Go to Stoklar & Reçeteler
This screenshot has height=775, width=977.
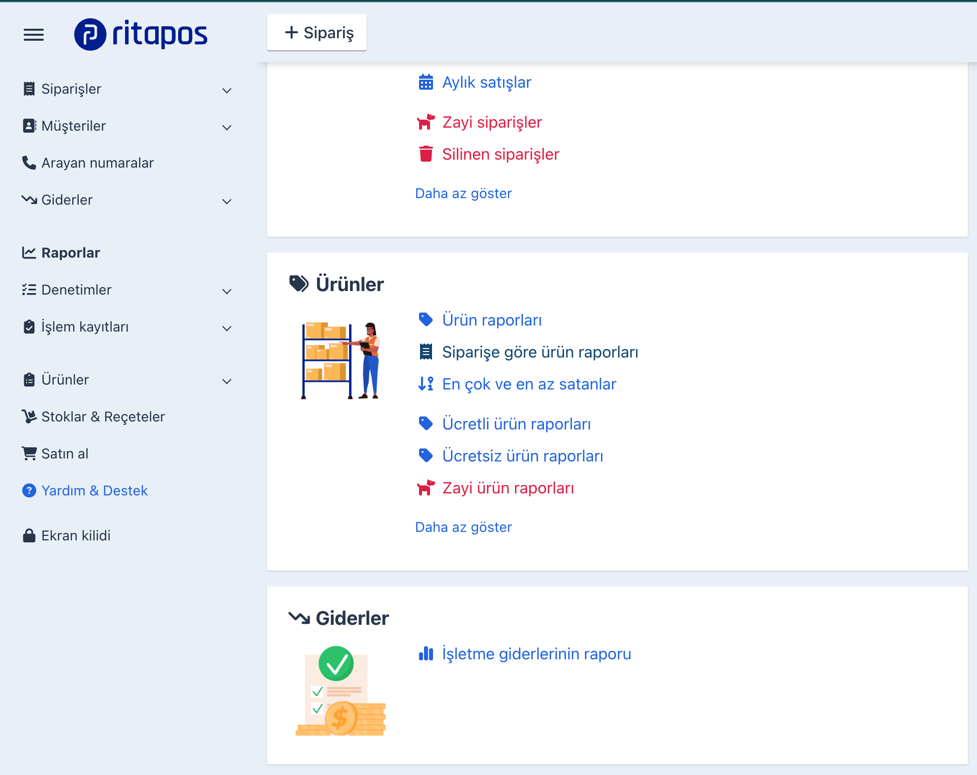pyautogui.click(x=102, y=417)
